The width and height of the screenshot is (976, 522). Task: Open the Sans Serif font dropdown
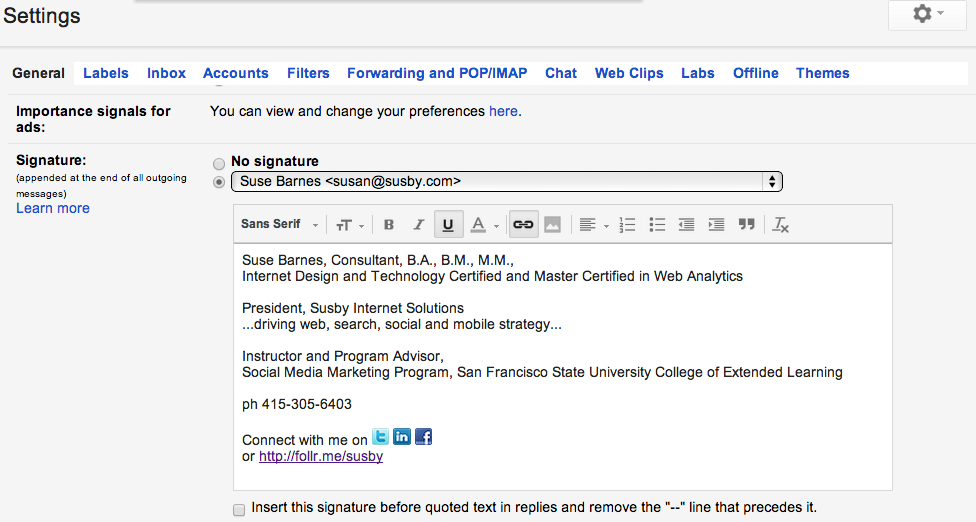point(279,225)
